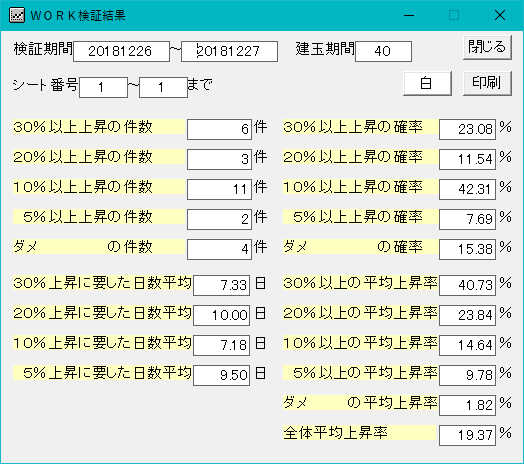Screen dimensions: 524x464
Task: Click the 10%以上上昇の件数 value 11
Action: [x=219, y=190]
